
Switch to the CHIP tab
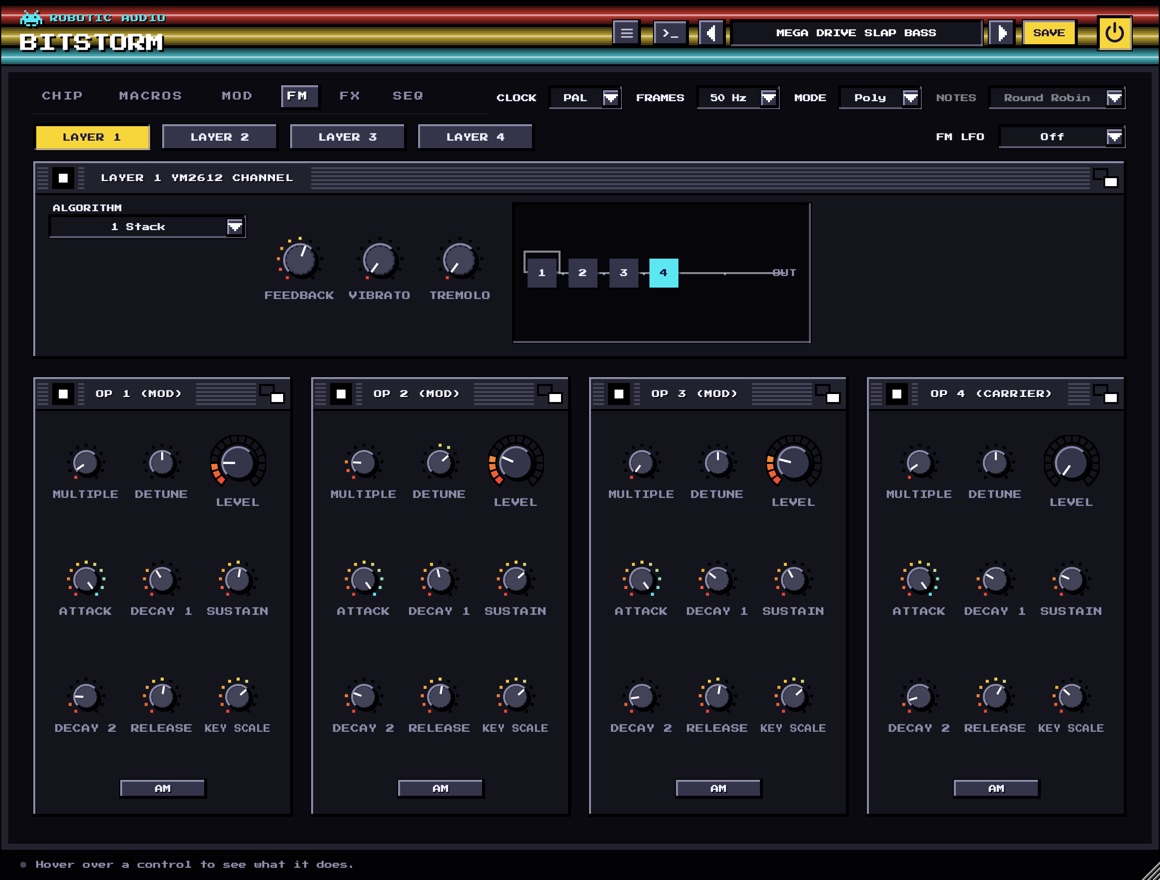[x=62, y=95]
